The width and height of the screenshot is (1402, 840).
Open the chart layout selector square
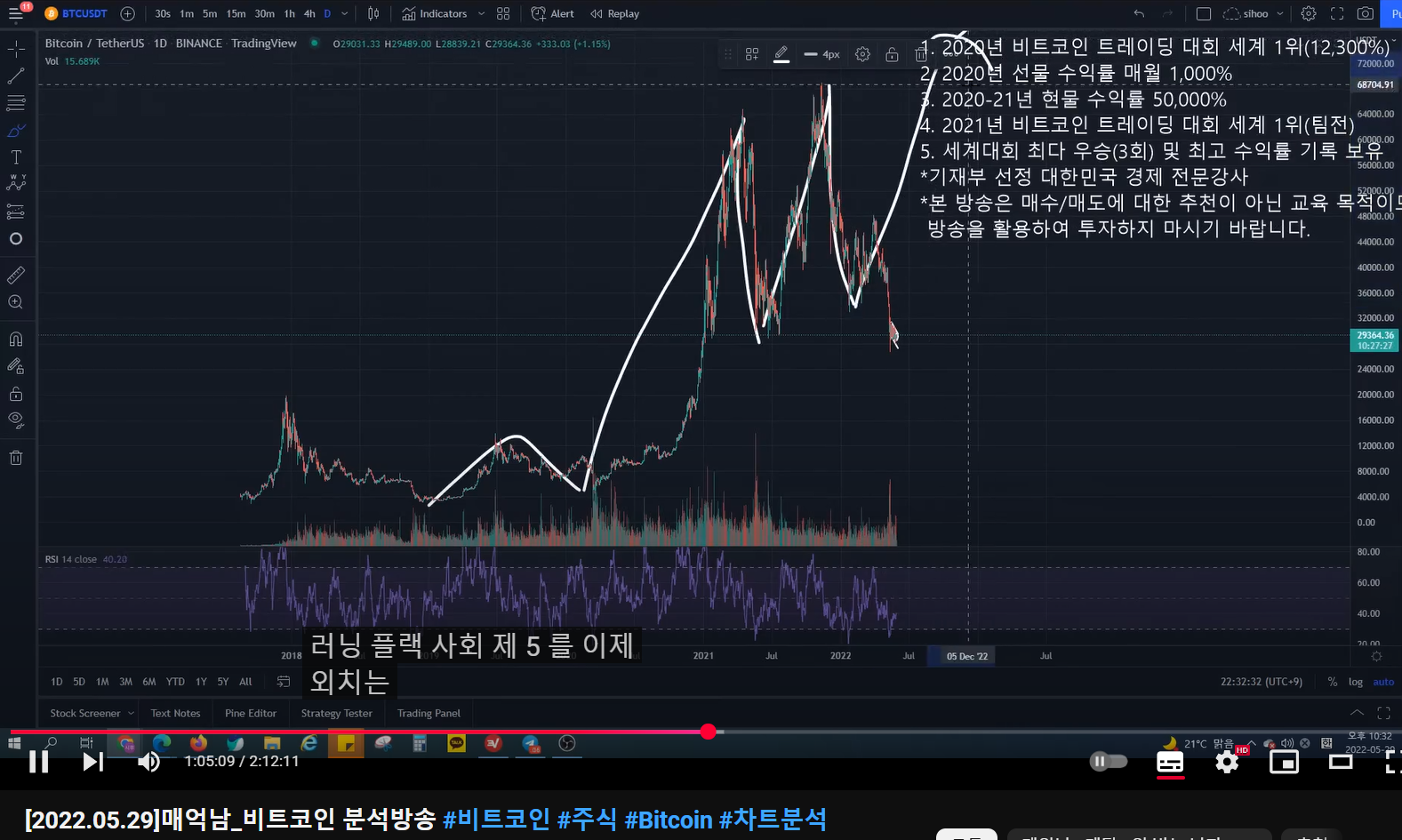point(1204,13)
